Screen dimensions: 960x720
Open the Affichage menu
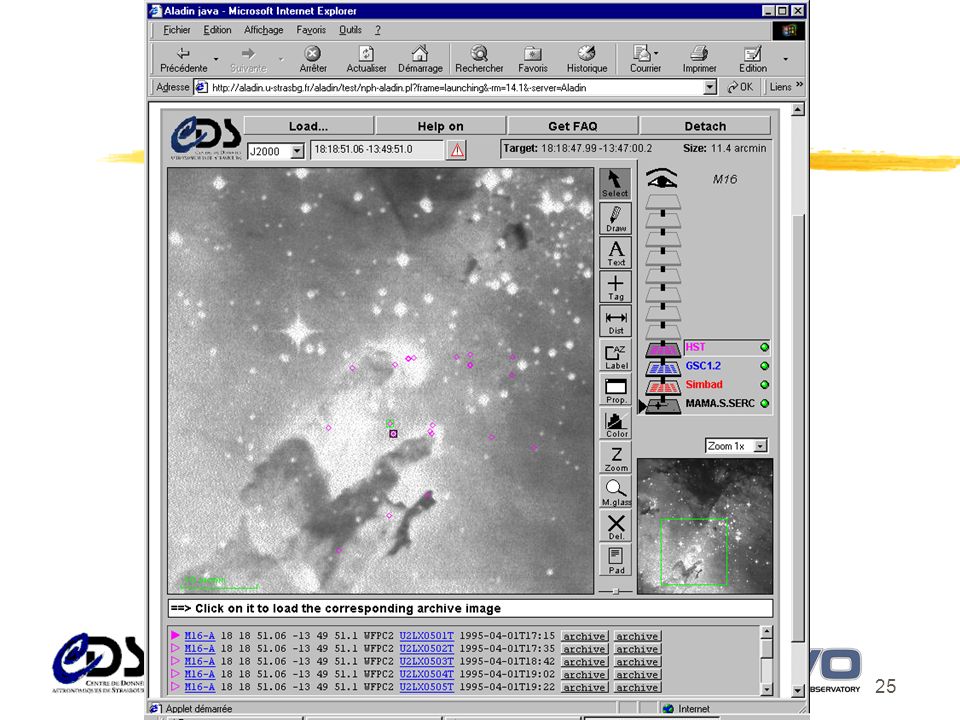pyautogui.click(x=263, y=30)
